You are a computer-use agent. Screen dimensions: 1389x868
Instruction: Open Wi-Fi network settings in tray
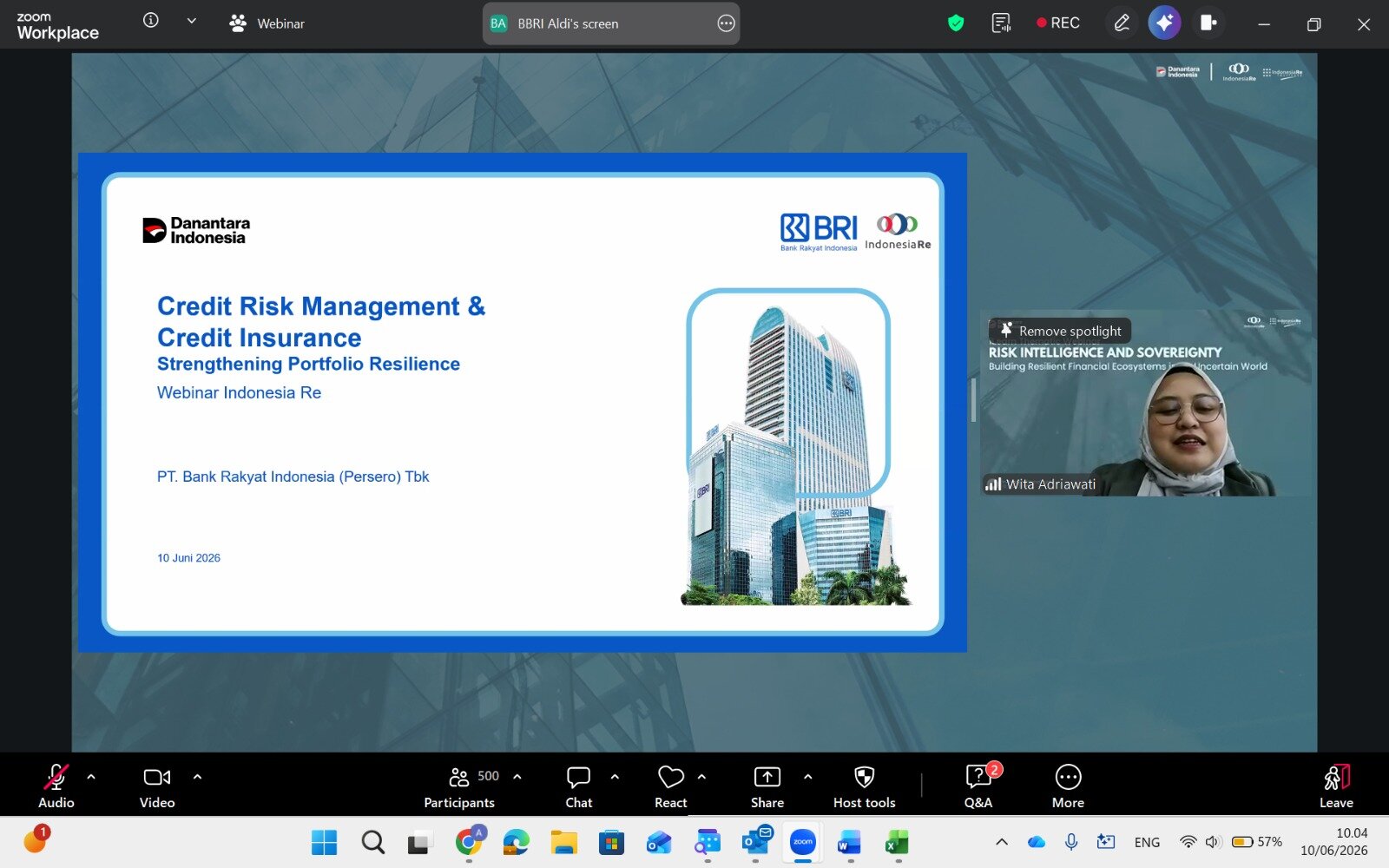[1188, 842]
